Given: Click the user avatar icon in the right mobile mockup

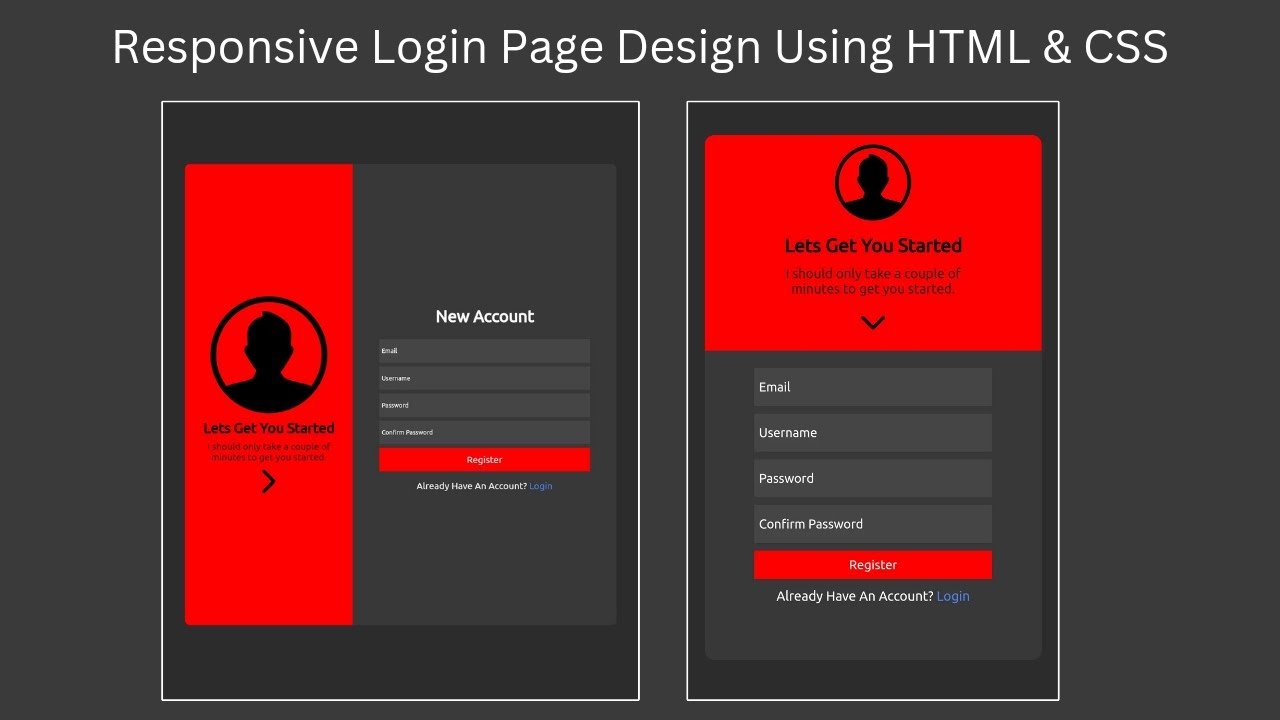Looking at the screenshot, I should point(873,183).
